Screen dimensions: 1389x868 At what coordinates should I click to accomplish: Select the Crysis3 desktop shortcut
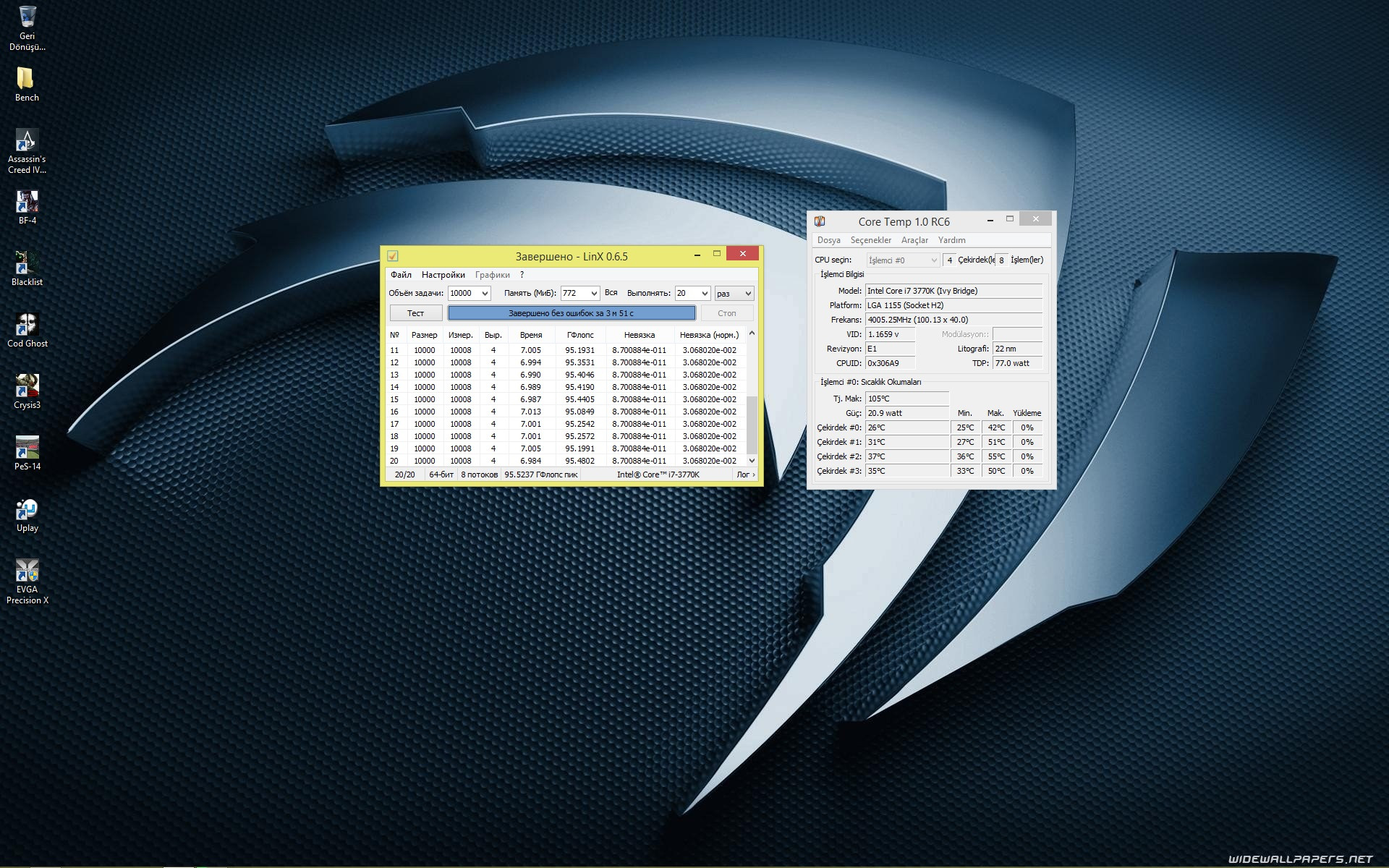point(27,392)
